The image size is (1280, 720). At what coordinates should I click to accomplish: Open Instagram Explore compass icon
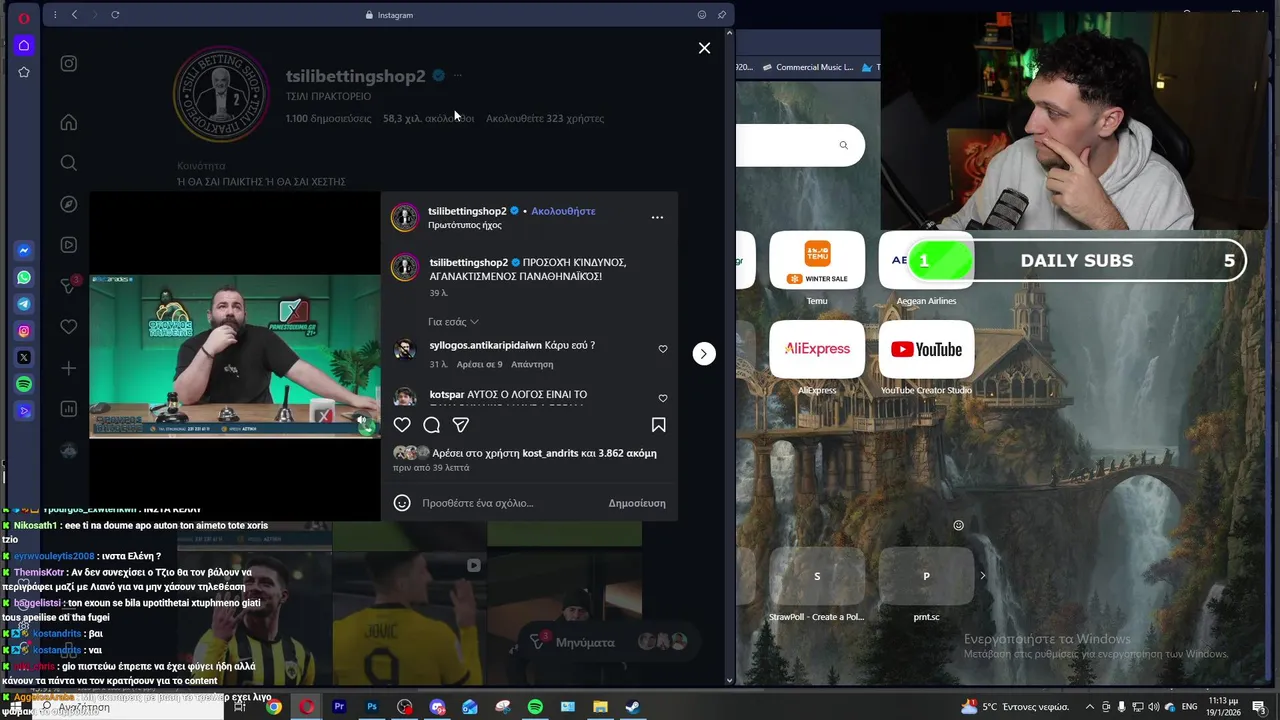tap(68, 204)
